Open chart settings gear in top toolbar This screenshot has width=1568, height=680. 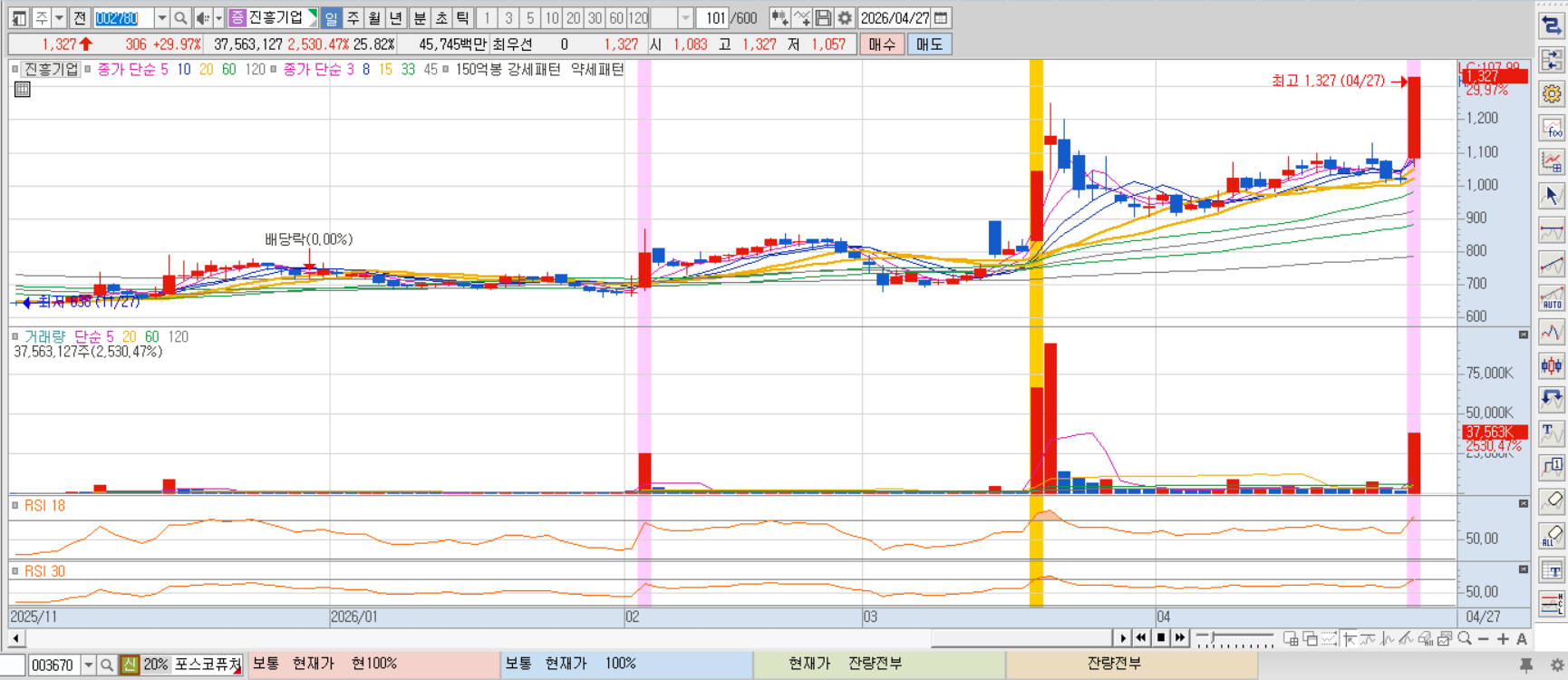[x=845, y=18]
